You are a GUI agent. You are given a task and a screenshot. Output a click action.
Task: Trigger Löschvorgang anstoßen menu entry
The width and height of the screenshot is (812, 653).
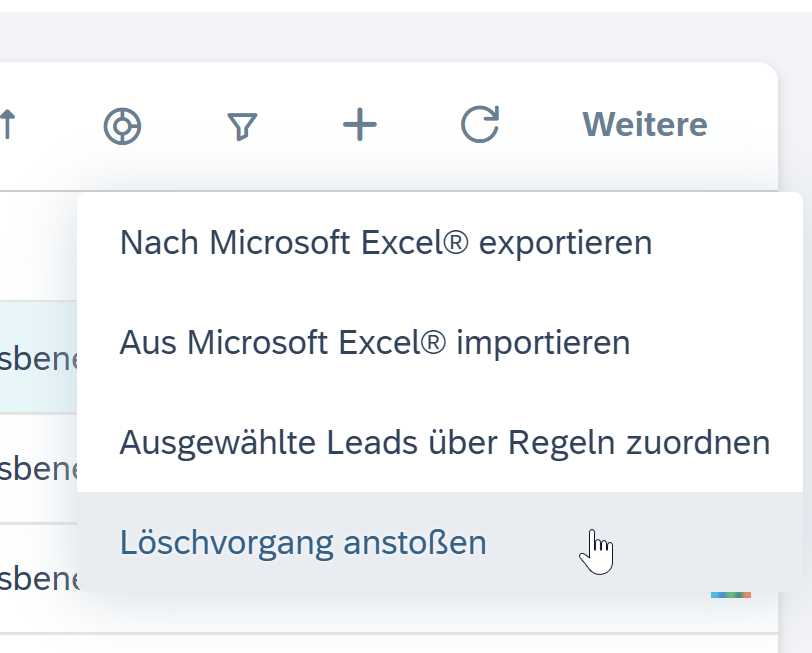point(303,542)
